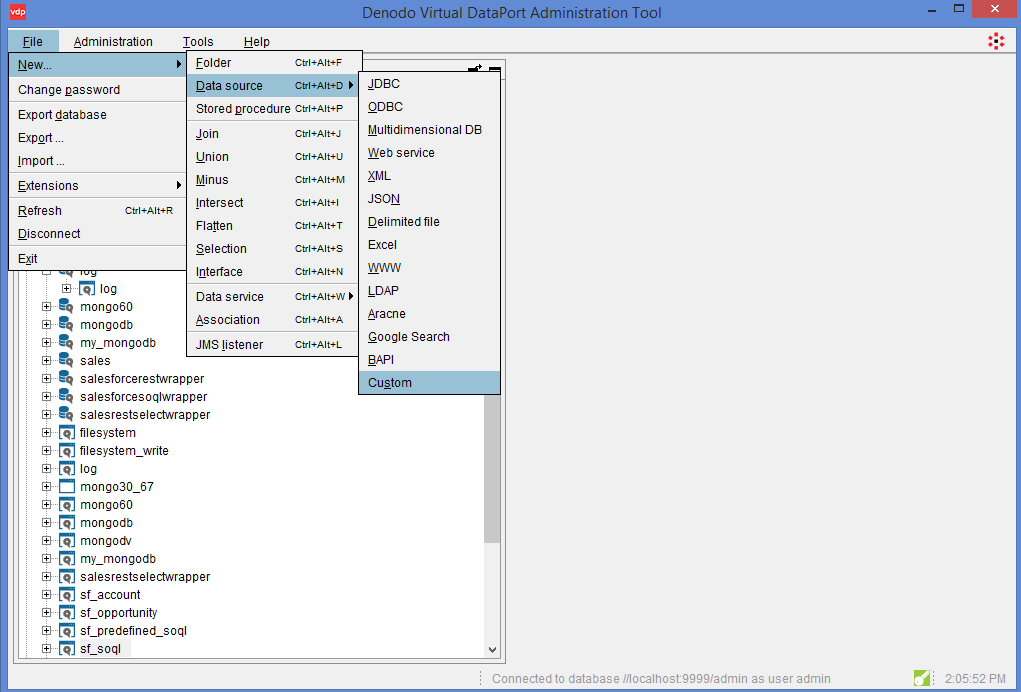Open the Data service submenu

(x=273, y=297)
